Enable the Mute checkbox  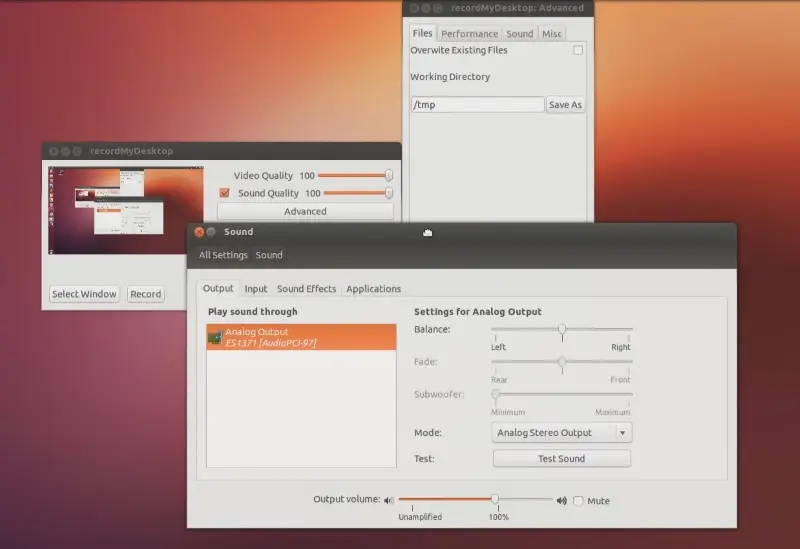point(578,501)
